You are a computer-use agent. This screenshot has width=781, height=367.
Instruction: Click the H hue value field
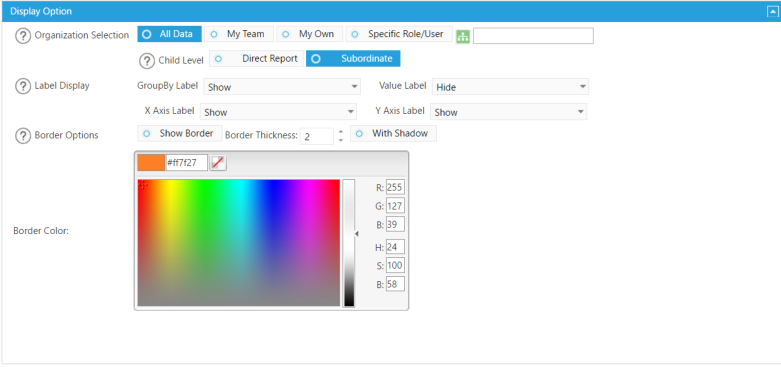395,247
